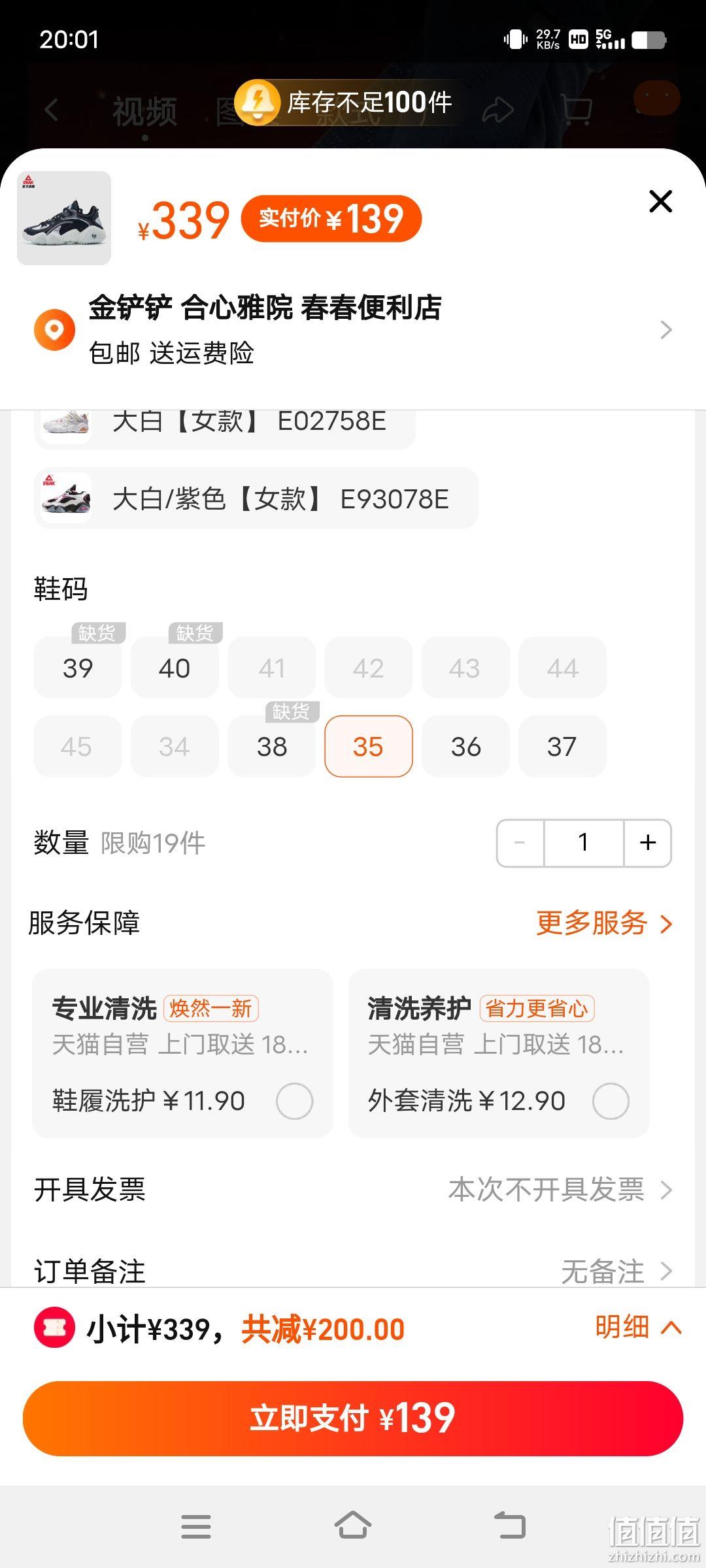Open the 订单备注 order note row
The height and width of the screenshot is (1568, 706).
(x=353, y=1271)
